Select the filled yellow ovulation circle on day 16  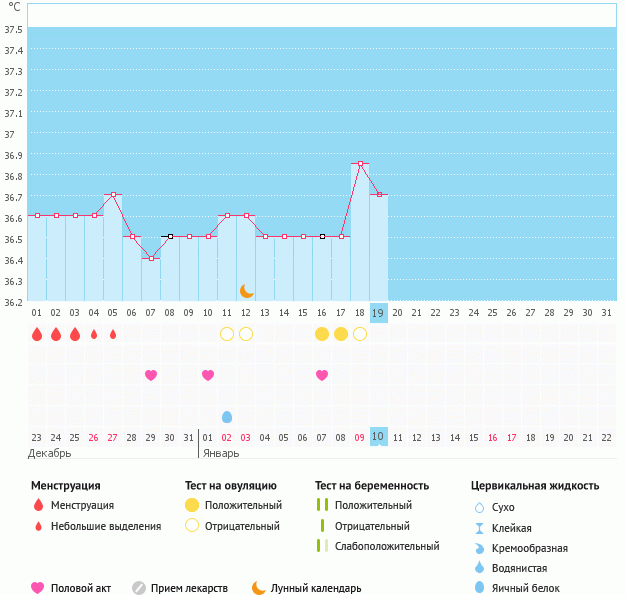click(322, 334)
